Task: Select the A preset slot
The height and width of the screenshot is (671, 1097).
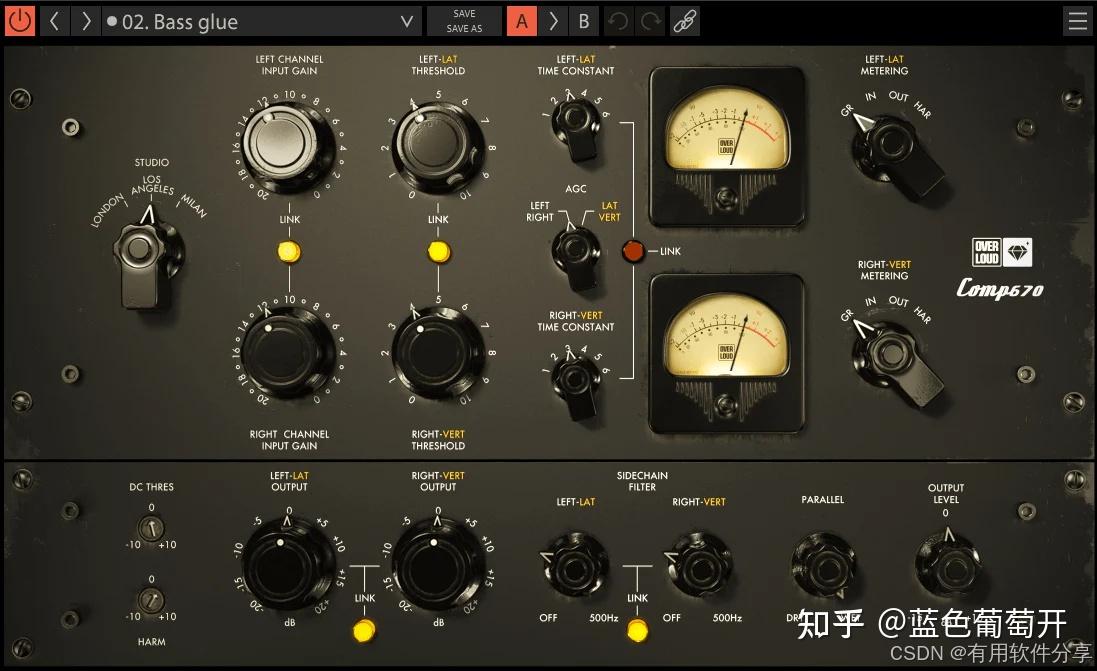Action: click(x=522, y=20)
